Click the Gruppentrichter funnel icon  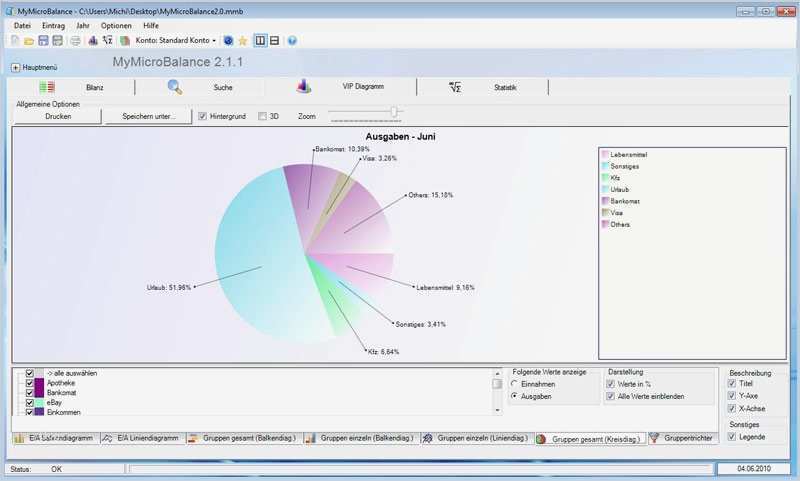point(654,438)
